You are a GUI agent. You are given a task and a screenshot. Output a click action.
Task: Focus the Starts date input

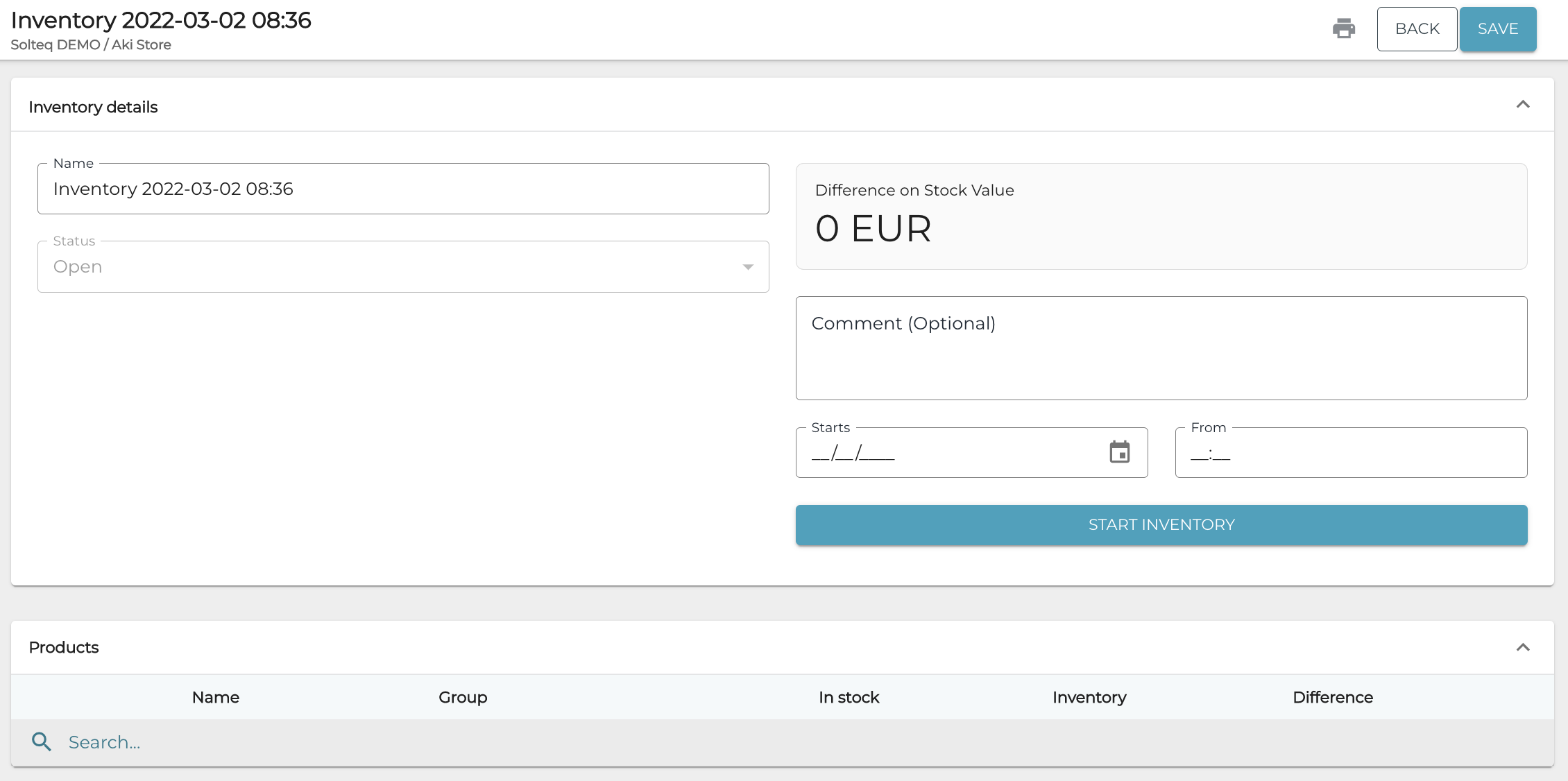coord(951,454)
